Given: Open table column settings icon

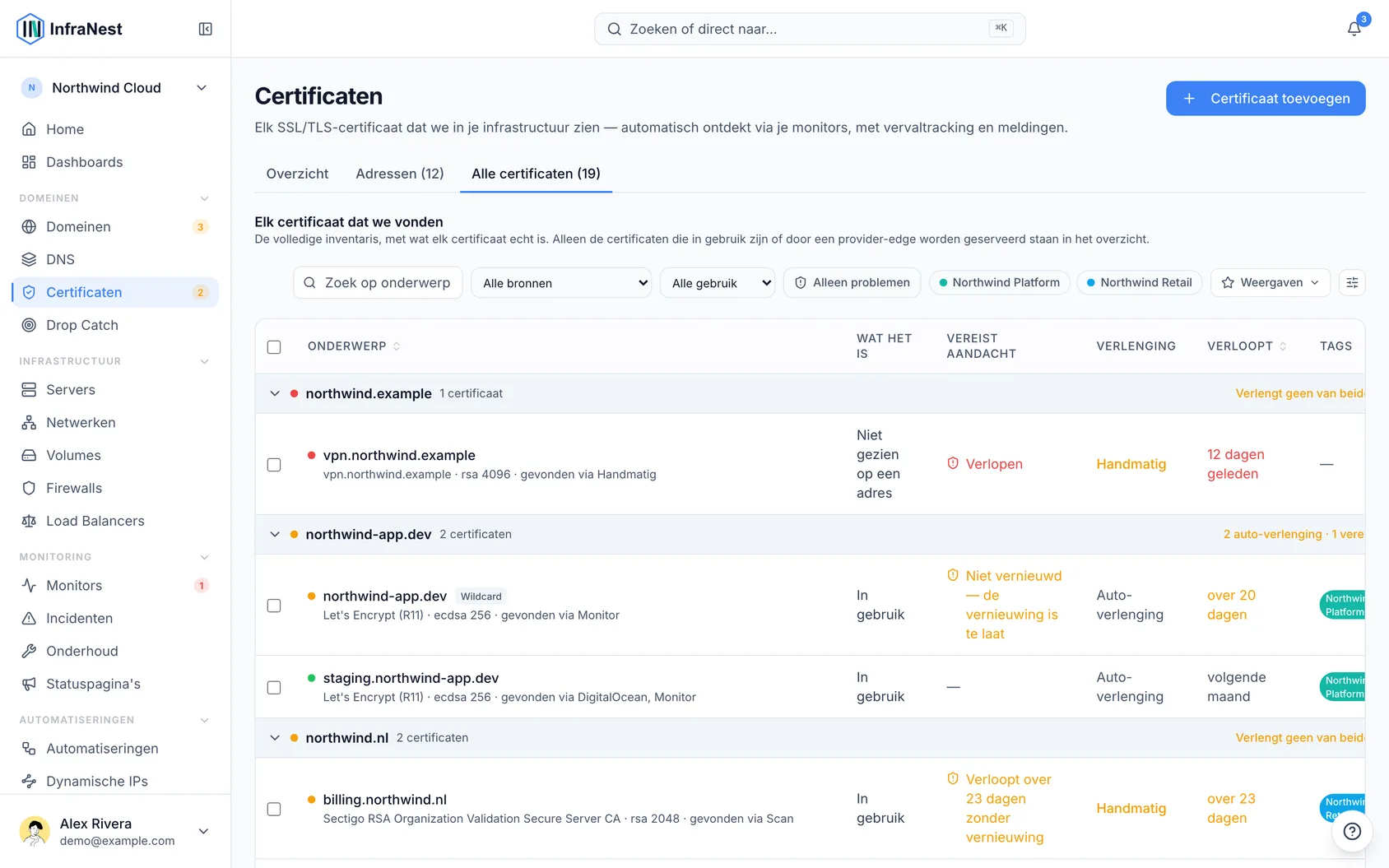Looking at the screenshot, I should coord(1352,282).
